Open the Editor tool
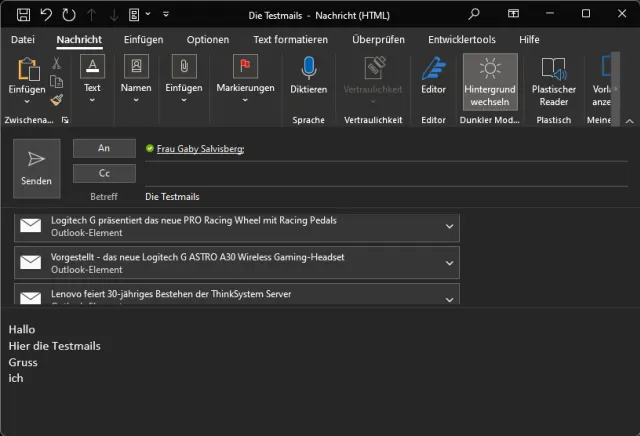The height and width of the screenshot is (436, 640). (433, 76)
